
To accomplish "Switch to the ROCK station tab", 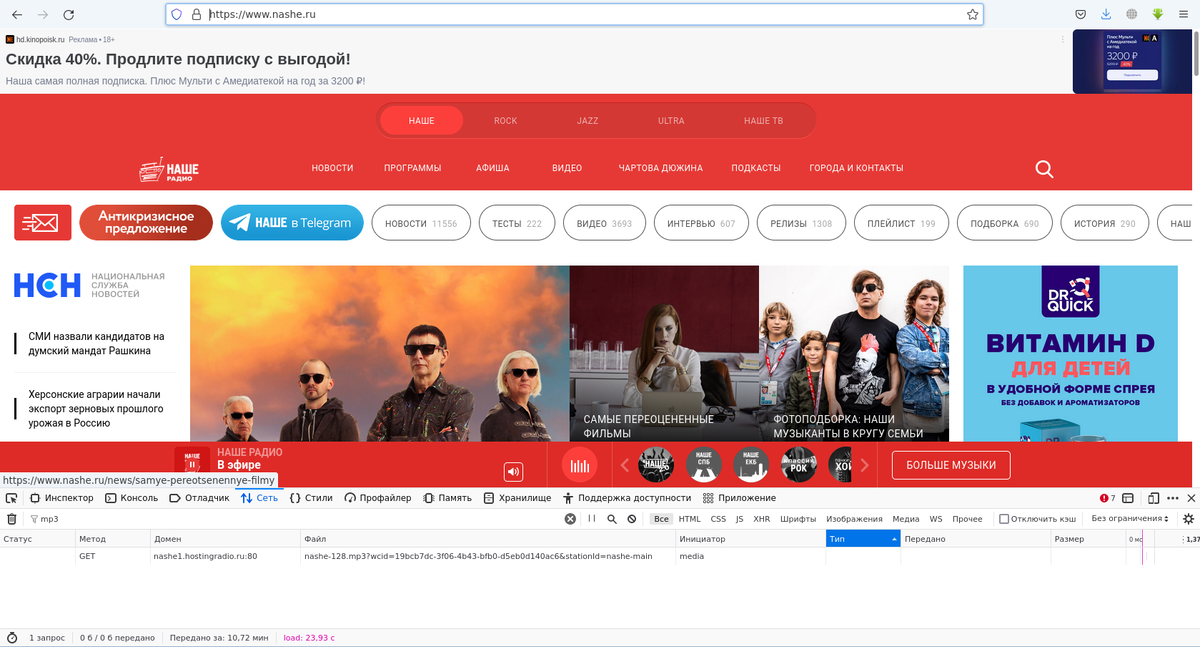I will click(505, 120).
